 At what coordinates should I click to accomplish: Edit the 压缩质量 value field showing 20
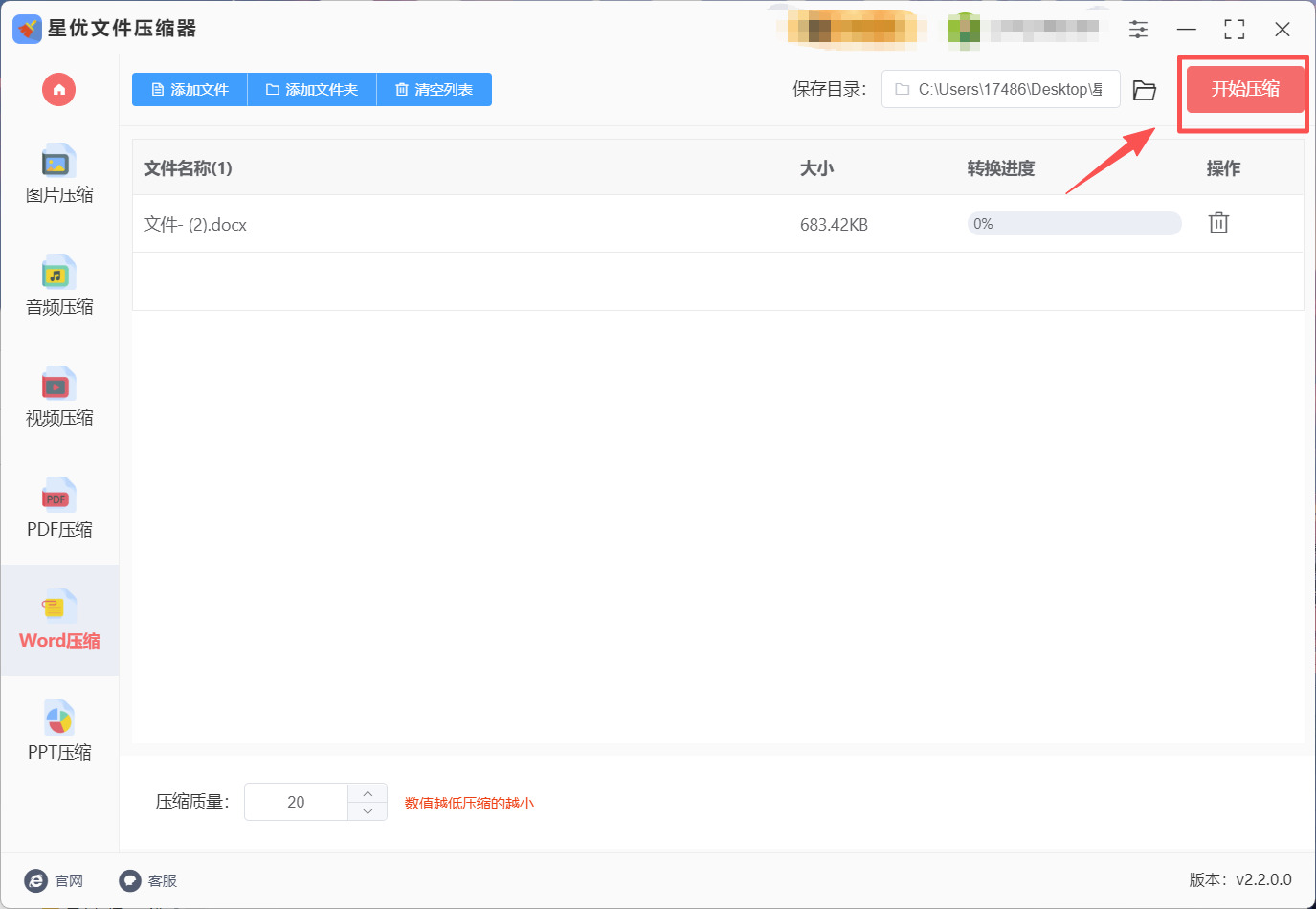coord(296,802)
